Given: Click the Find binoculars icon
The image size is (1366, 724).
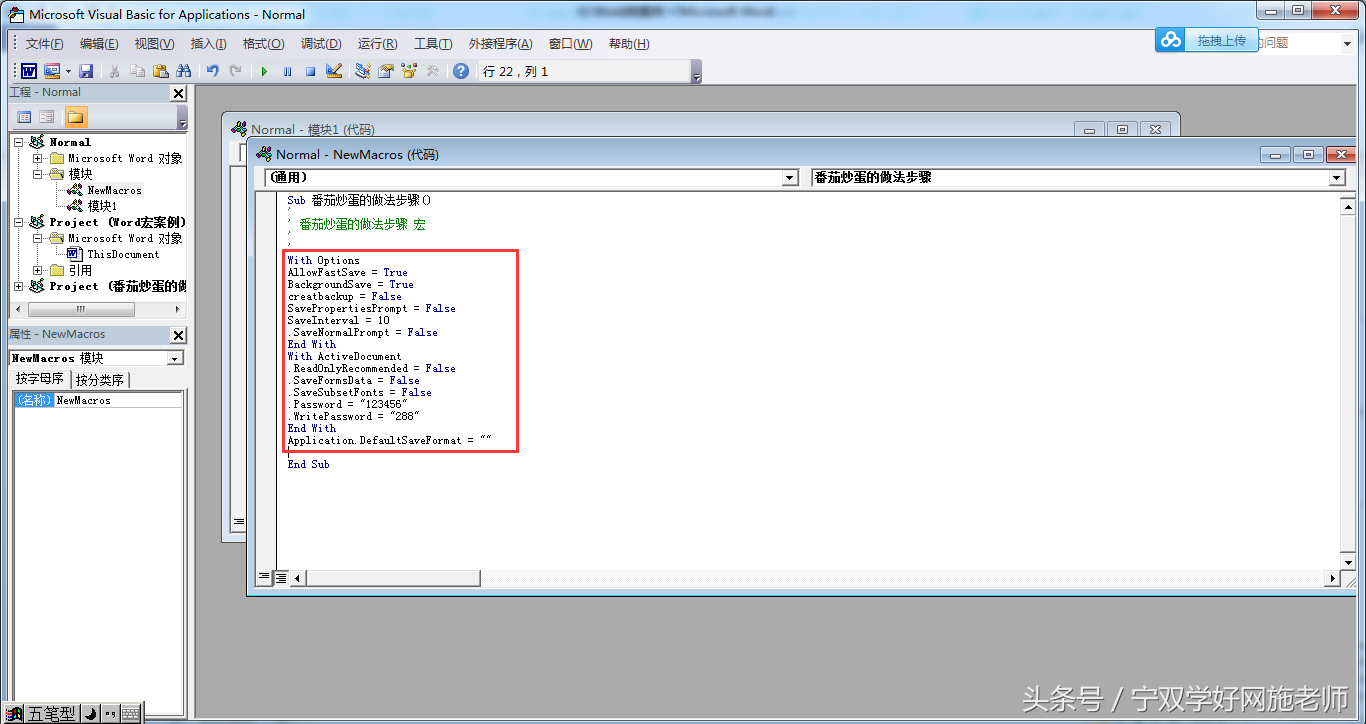Looking at the screenshot, I should [x=183, y=71].
